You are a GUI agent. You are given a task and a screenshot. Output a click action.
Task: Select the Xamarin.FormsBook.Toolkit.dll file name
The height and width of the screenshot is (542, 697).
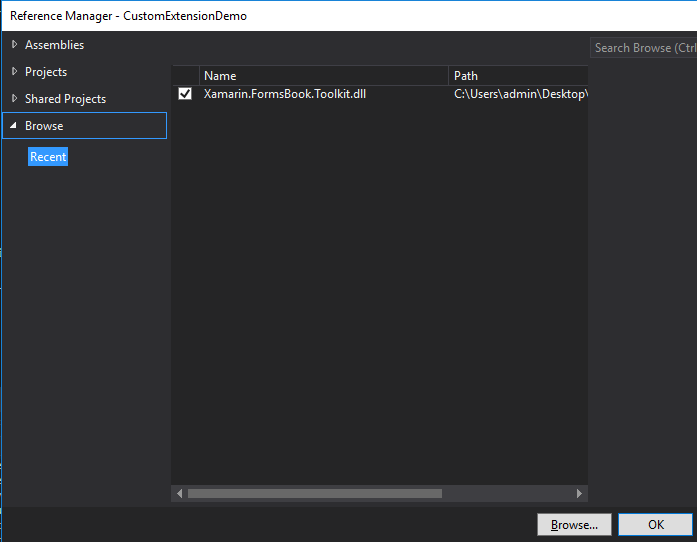(x=285, y=94)
